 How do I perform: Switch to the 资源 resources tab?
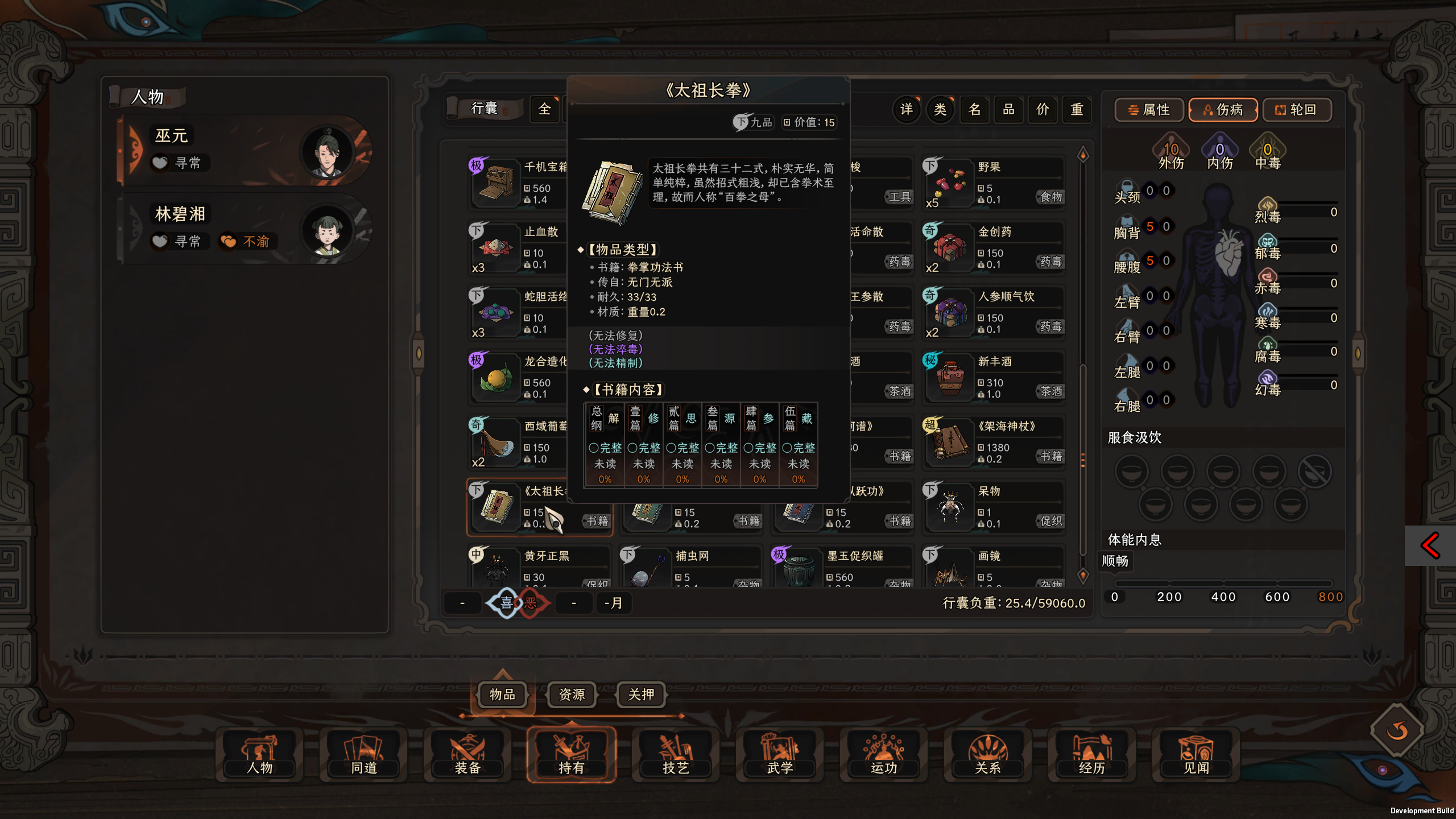pyautogui.click(x=572, y=694)
